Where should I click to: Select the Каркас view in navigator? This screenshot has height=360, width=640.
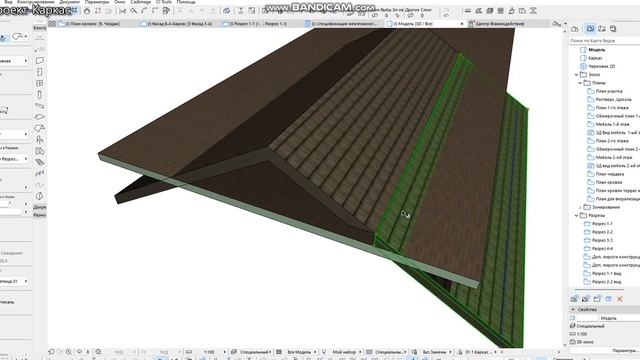[x=595, y=58]
